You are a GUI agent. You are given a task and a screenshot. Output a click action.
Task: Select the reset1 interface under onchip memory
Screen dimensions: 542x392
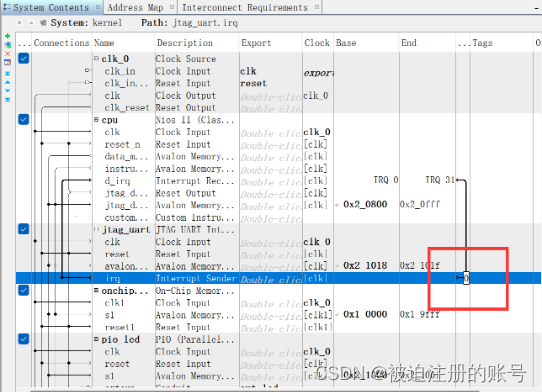click(119, 327)
